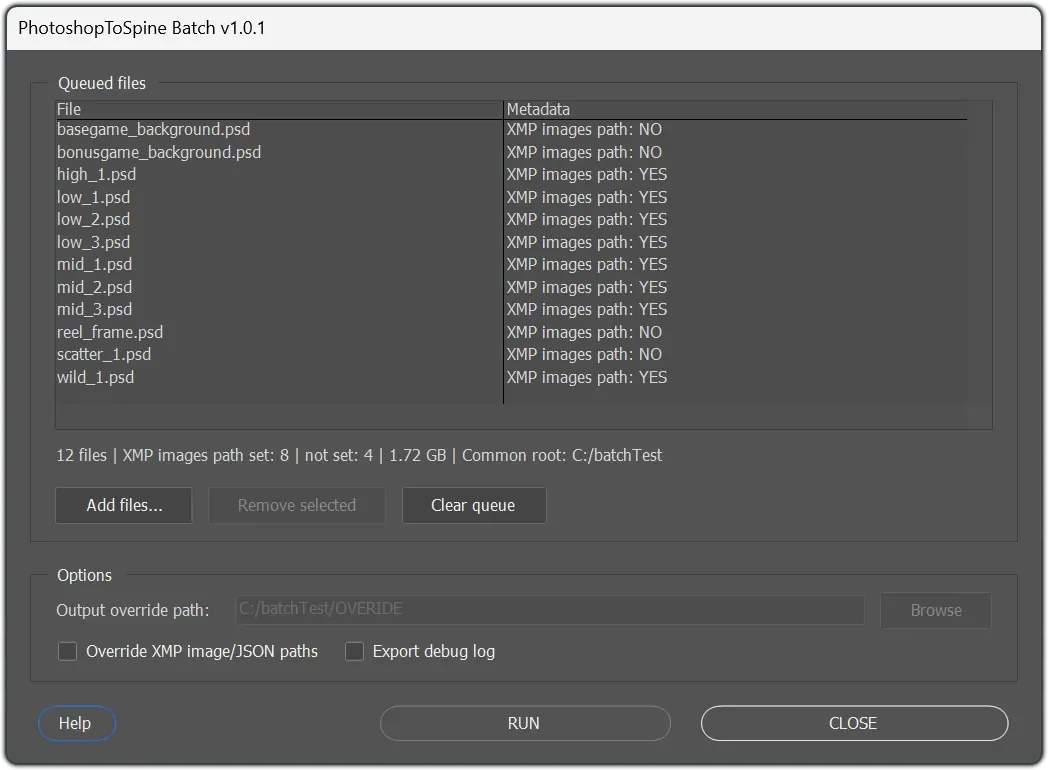Screen dimensions: 1048x770
Task: Select mid_2.psd from the queue
Action: pyautogui.click(x=94, y=287)
